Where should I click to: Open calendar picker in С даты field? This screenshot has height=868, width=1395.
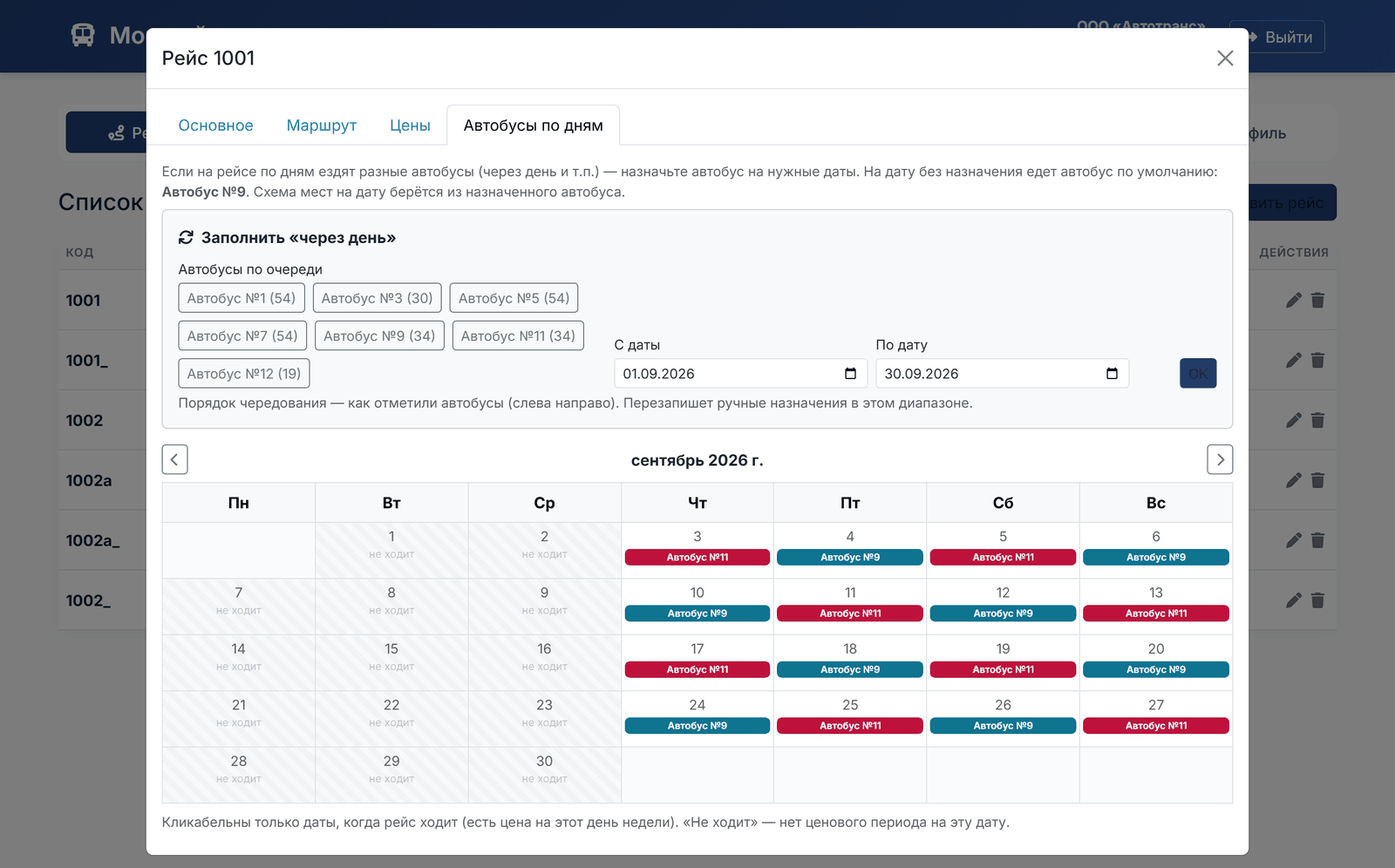click(x=850, y=374)
